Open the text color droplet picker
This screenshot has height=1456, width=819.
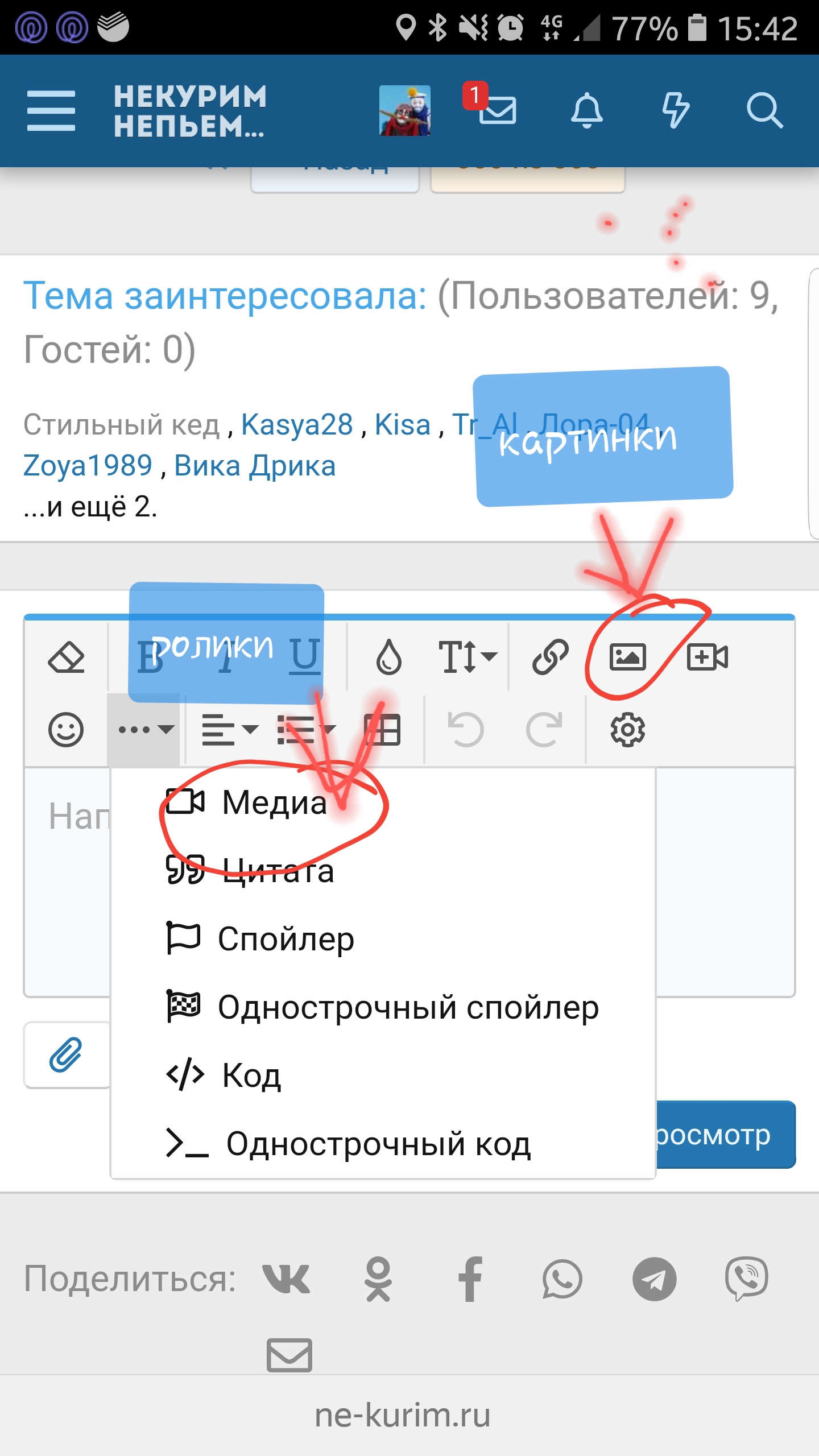click(x=389, y=657)
